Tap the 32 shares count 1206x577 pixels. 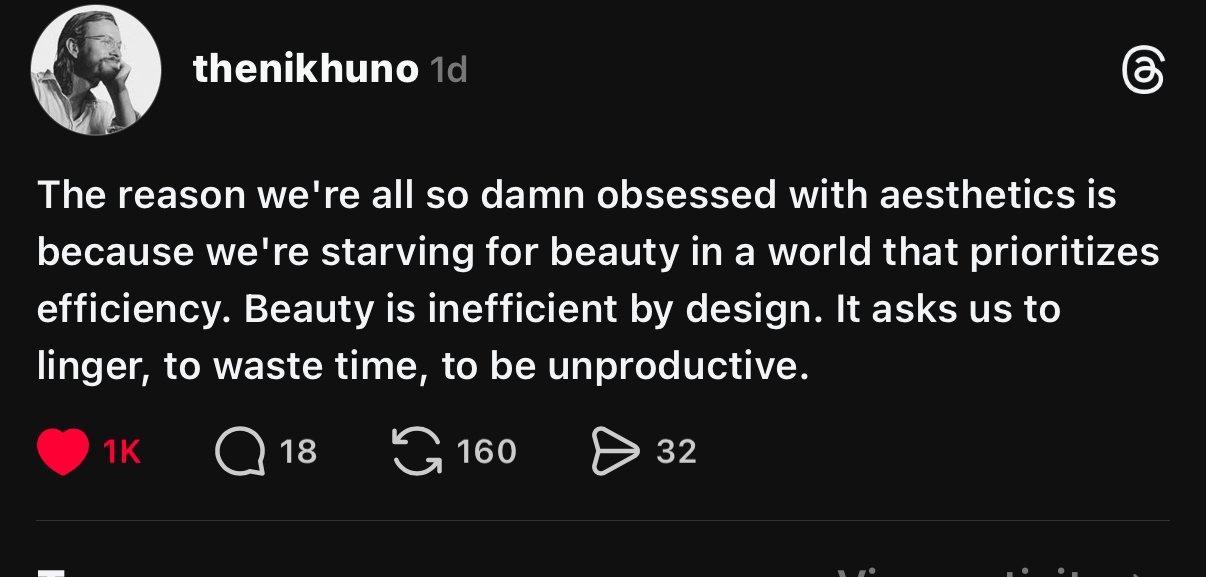click(x=676, y=453)
